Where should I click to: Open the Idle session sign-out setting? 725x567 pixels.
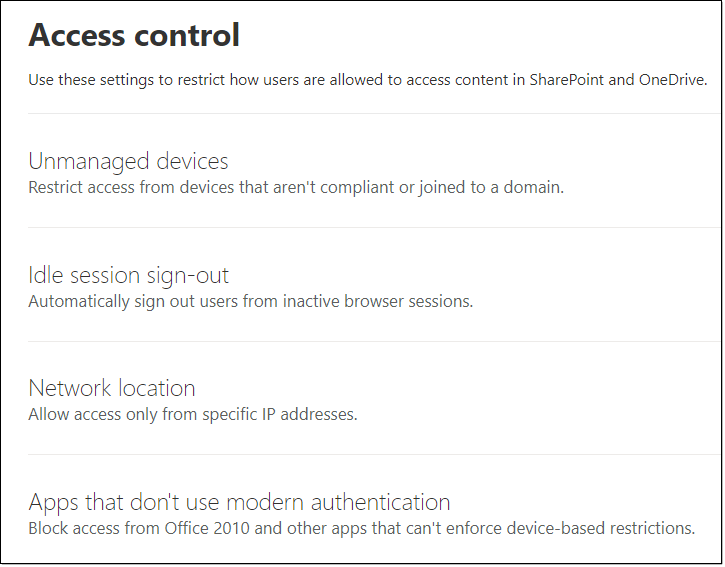(x=128, y=275)
